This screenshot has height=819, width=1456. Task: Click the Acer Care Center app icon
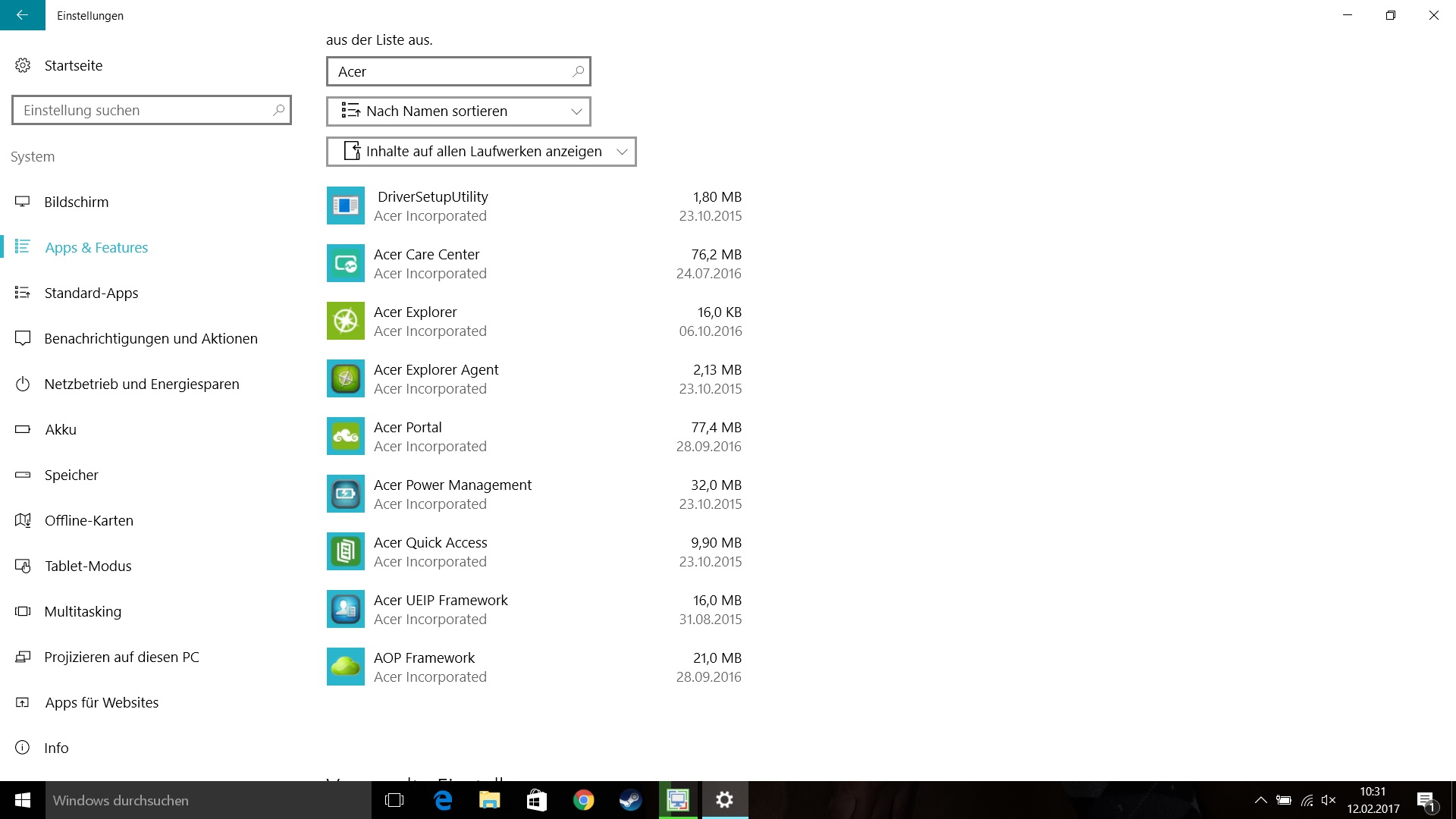[x=345, y=263]
